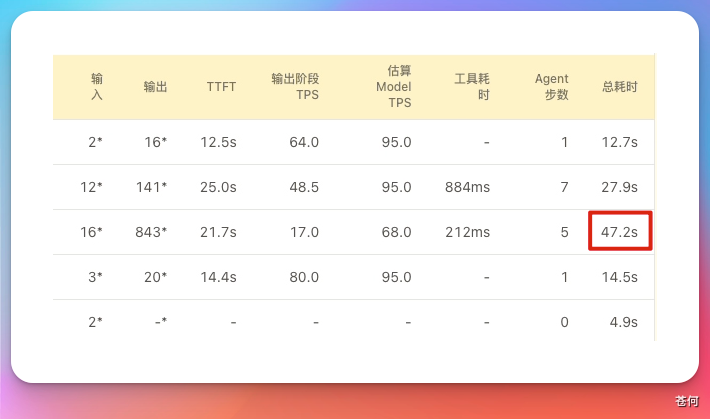
Task: Select the agent steps cell 0
Action: [564, 322]
